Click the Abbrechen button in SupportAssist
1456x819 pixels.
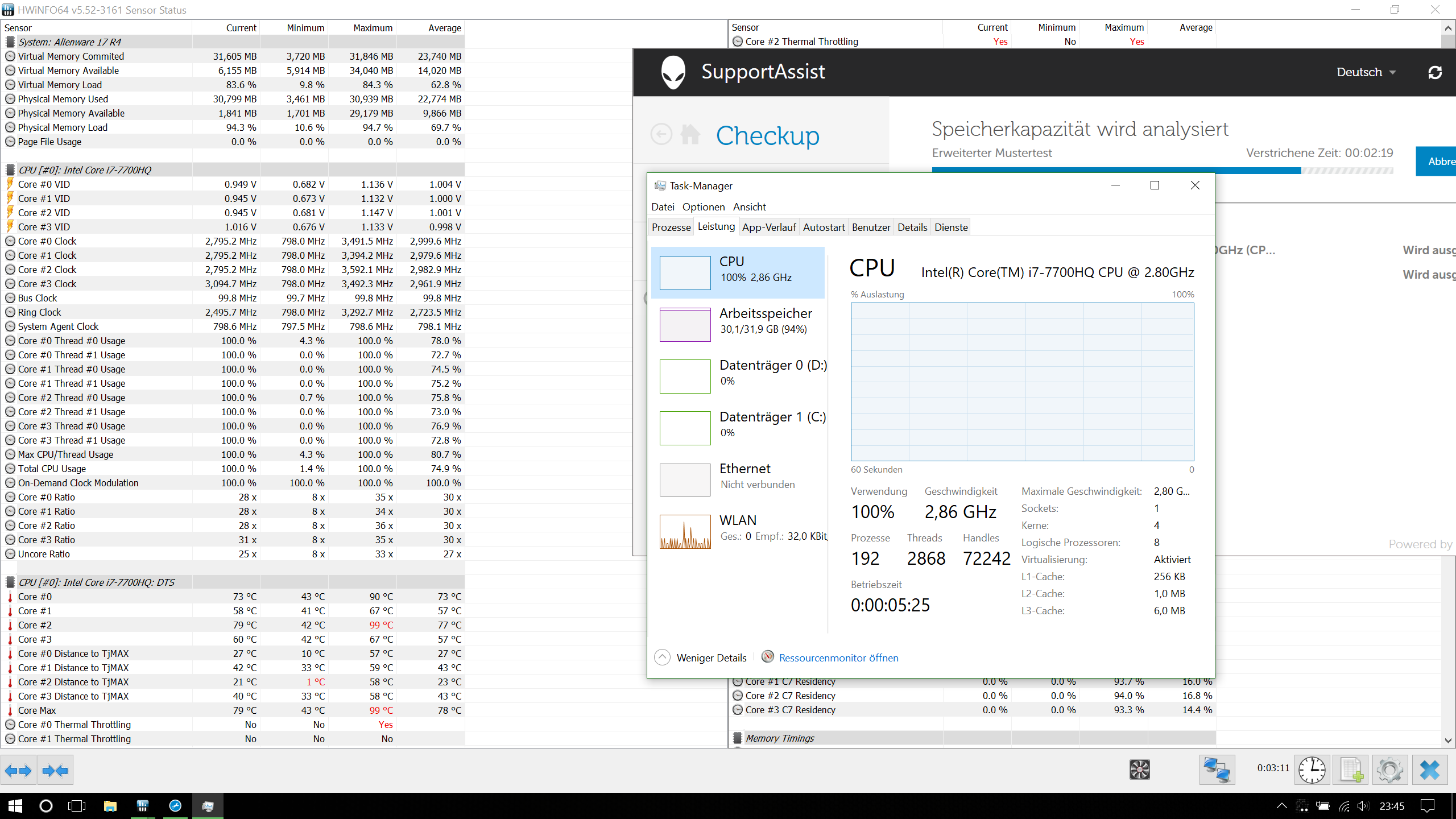(1436, 162)
